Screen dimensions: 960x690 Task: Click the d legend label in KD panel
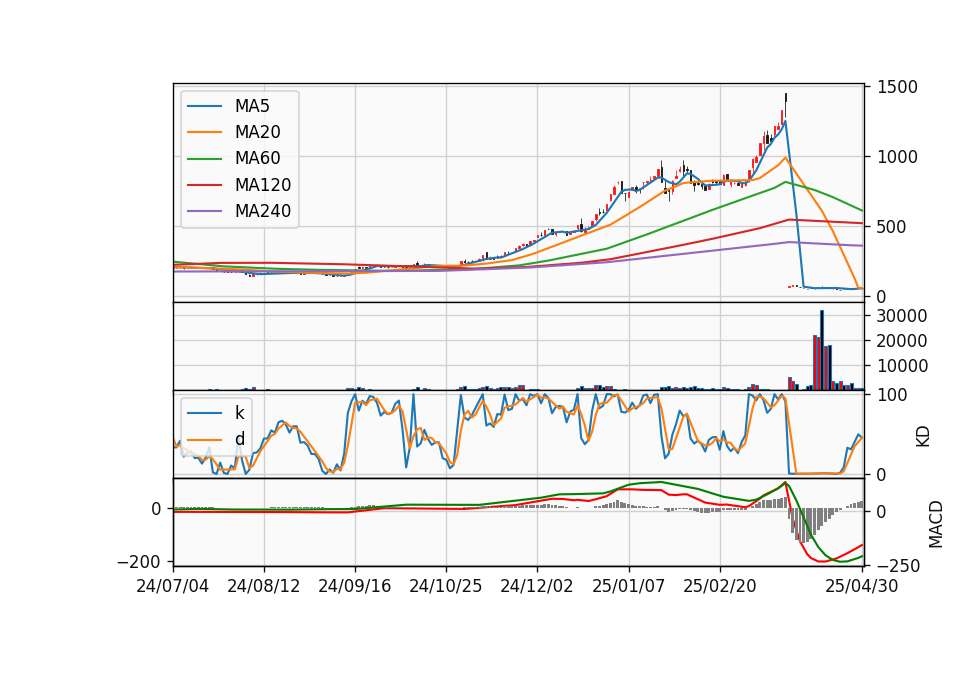(239, 439)
